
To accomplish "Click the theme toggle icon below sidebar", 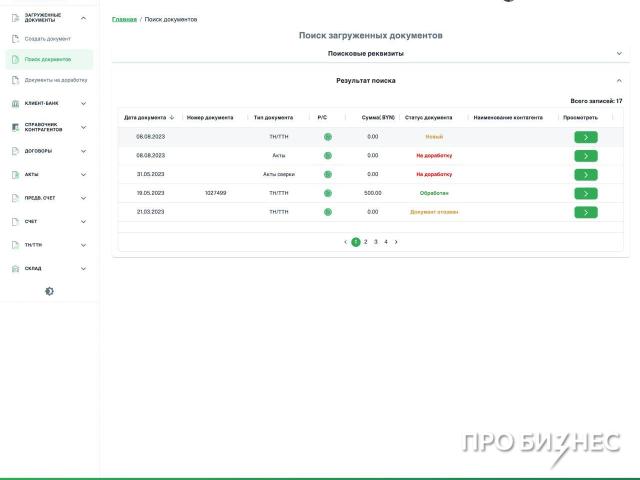I will pos(49,291).
